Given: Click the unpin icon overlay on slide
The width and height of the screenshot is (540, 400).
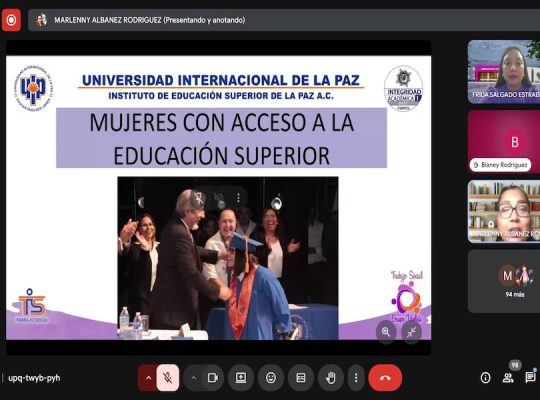Looking at the screenshot, I should (x=199, y=198).
